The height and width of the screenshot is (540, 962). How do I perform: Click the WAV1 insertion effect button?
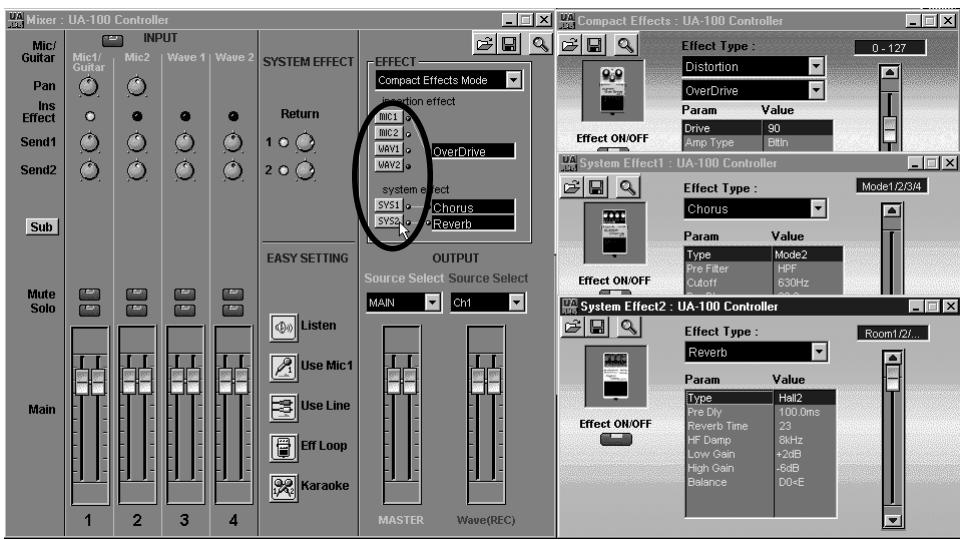[x=388, y=149]
